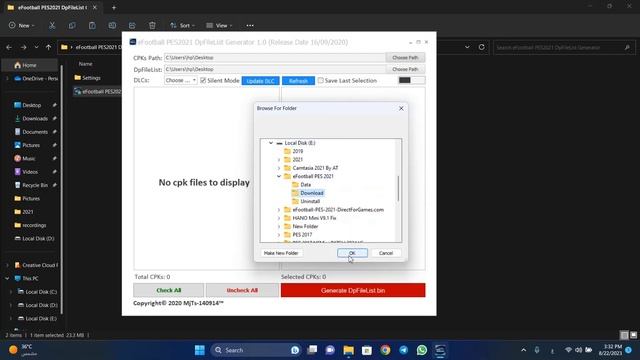
Task: Select the 2019 folder in tree
Action: 298,151
